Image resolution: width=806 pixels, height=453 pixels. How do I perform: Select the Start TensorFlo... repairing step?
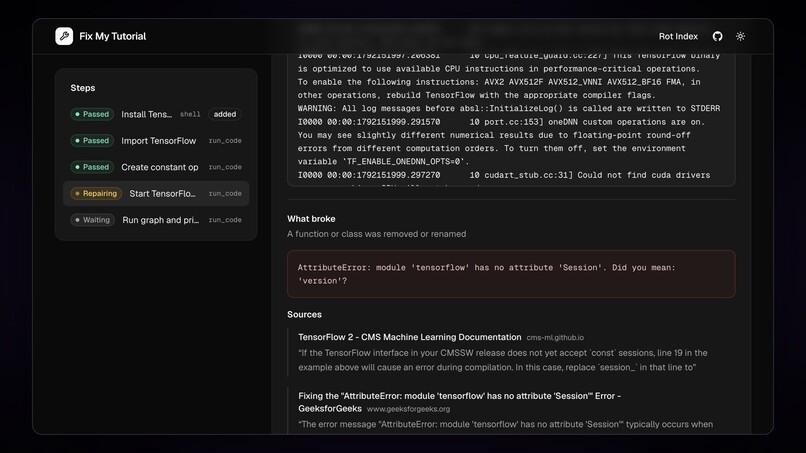click(x=156, y=193)
